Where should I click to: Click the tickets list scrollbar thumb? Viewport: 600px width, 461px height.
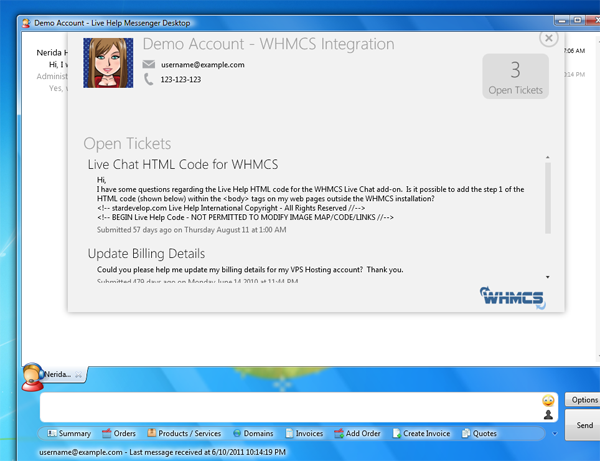pyautogui.click(x=548, y=198)
